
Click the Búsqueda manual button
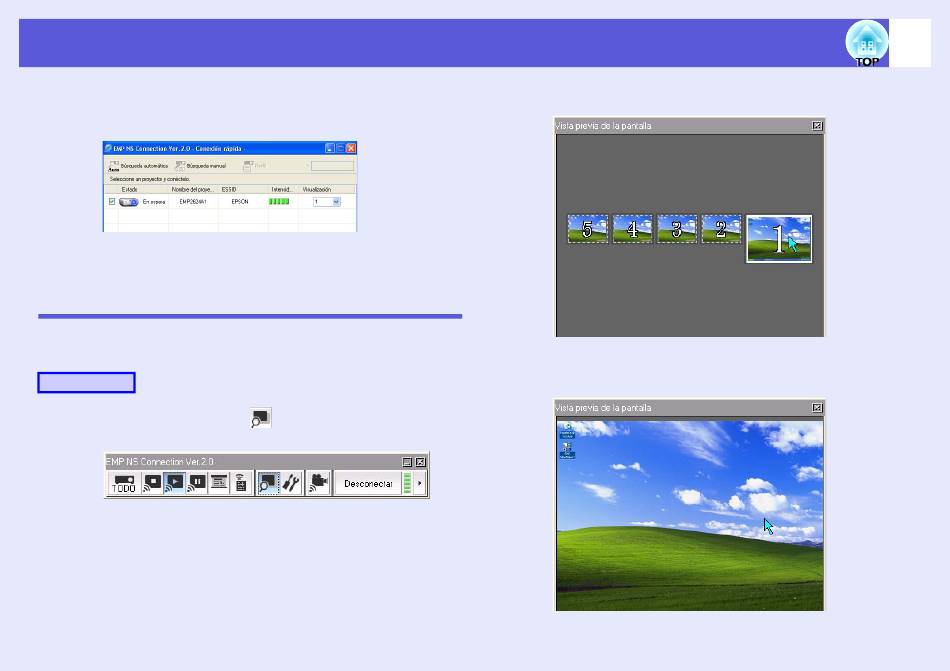(x=201, y=166)
